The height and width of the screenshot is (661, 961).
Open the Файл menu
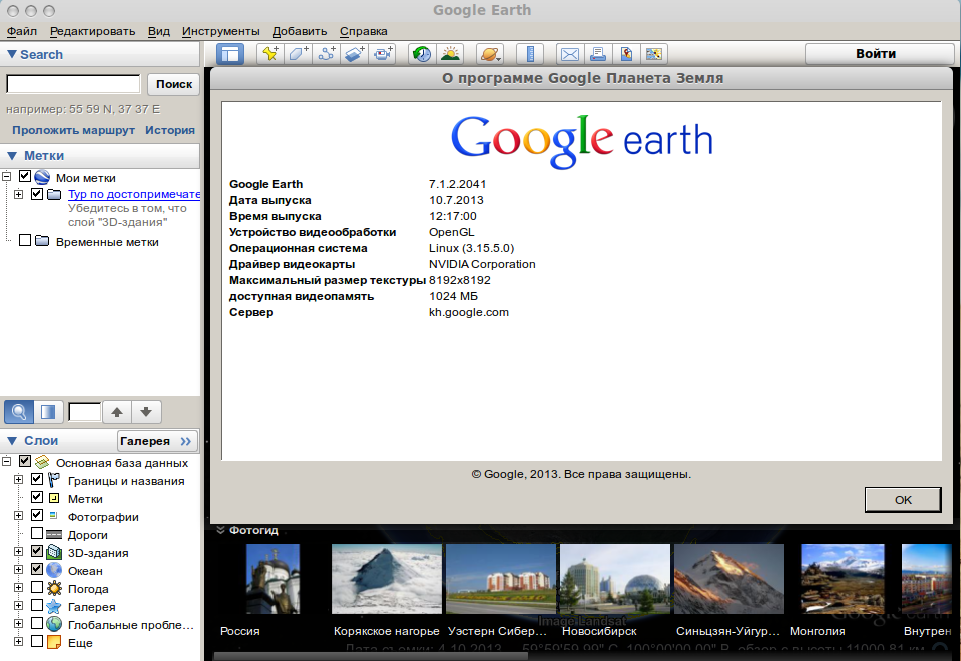pyautogui.click(x=22, y=31)
